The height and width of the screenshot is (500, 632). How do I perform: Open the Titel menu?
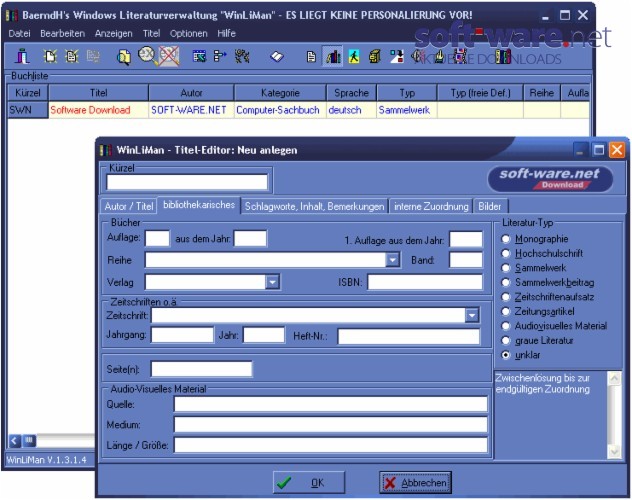(151, 33)
